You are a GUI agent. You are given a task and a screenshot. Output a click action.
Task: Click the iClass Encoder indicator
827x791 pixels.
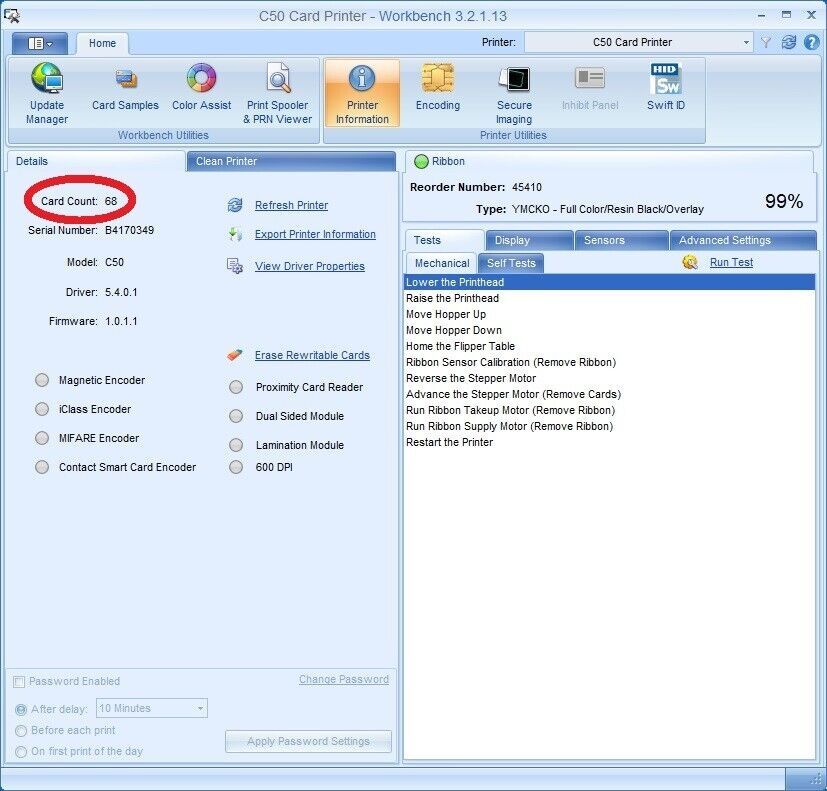(x=42, y=409)
